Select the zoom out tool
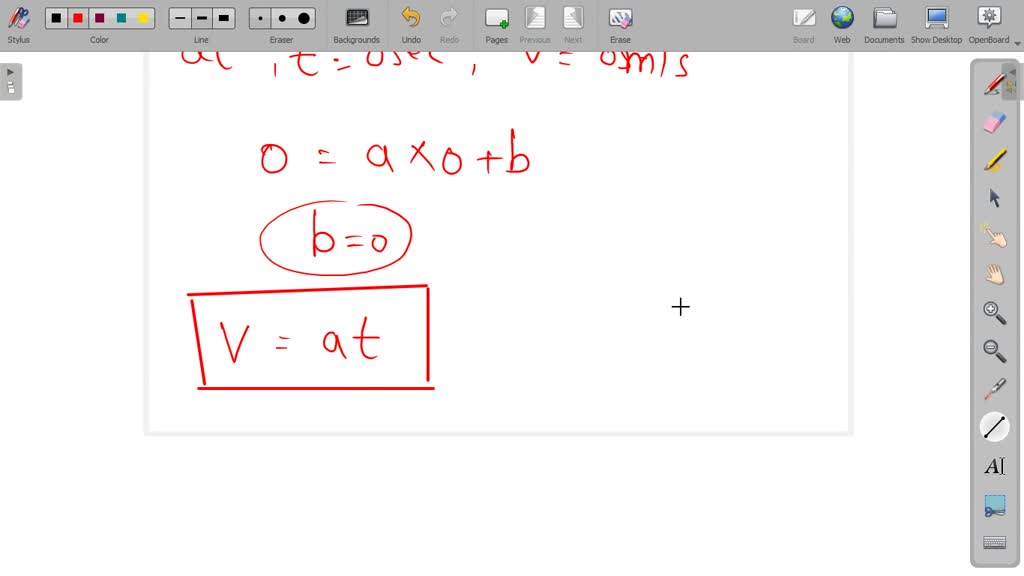 click(x=994, y=351)
